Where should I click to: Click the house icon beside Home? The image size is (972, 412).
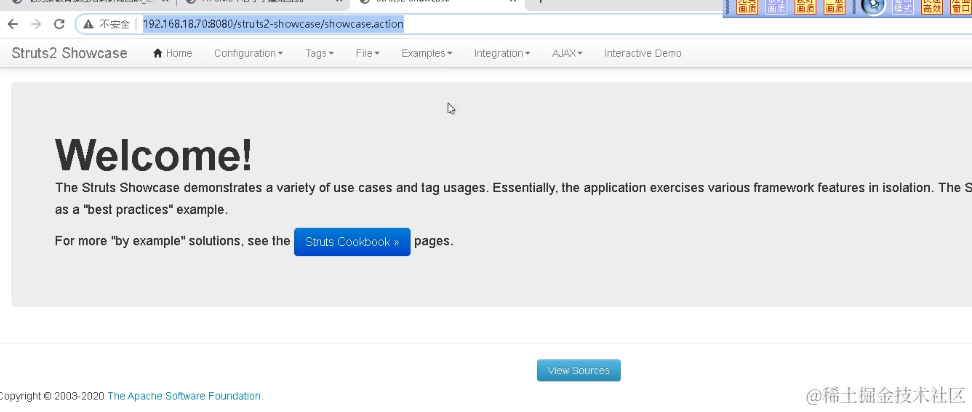157,53
